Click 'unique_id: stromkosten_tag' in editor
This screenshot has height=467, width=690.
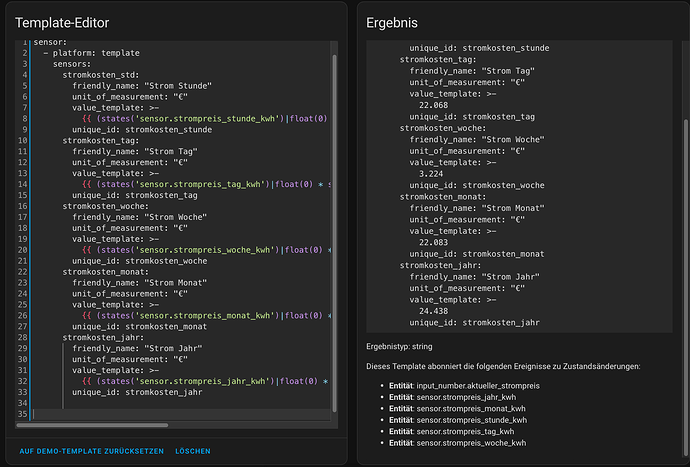[x=135, y=195]
